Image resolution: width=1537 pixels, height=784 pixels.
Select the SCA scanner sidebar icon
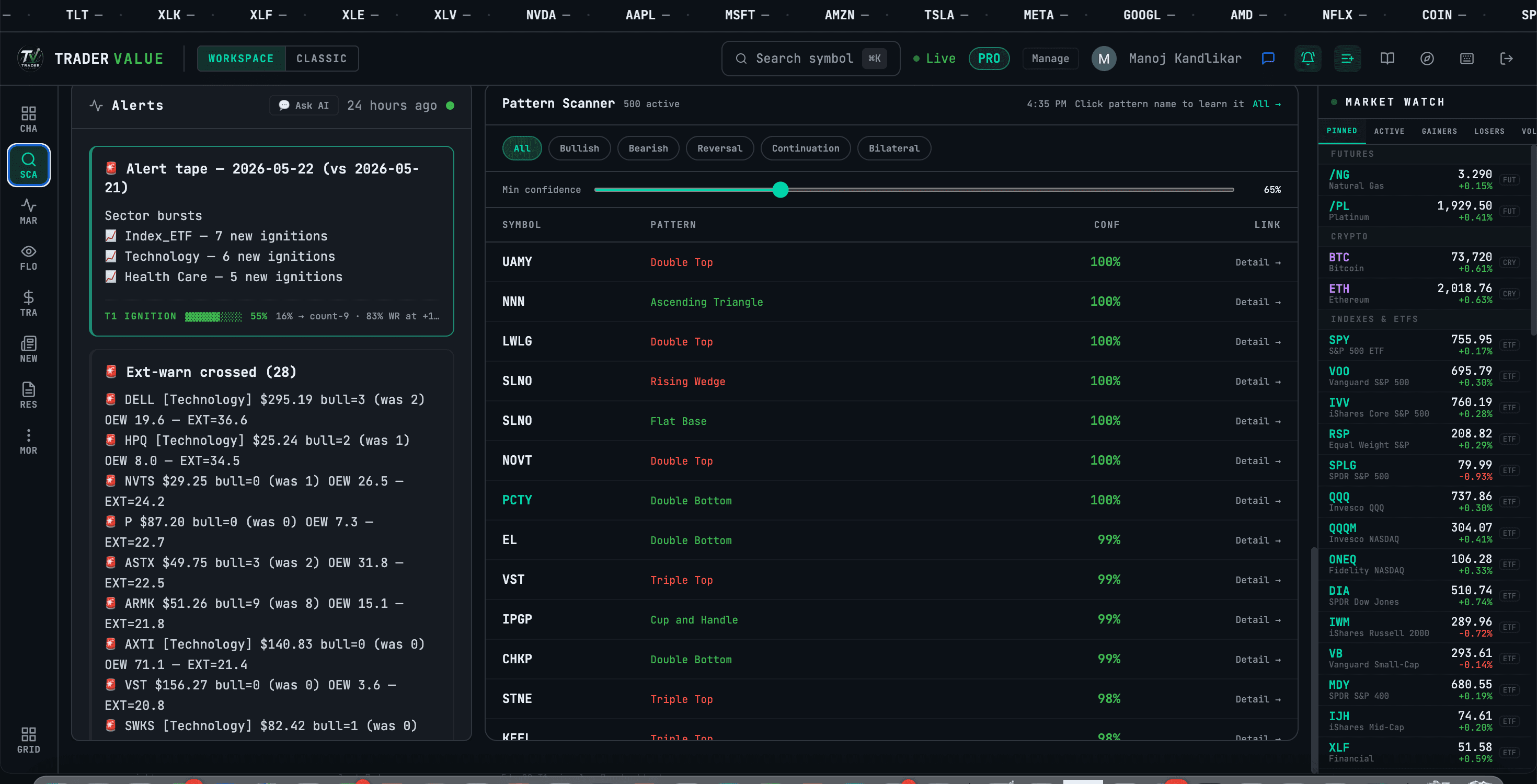tap(28, 165)
